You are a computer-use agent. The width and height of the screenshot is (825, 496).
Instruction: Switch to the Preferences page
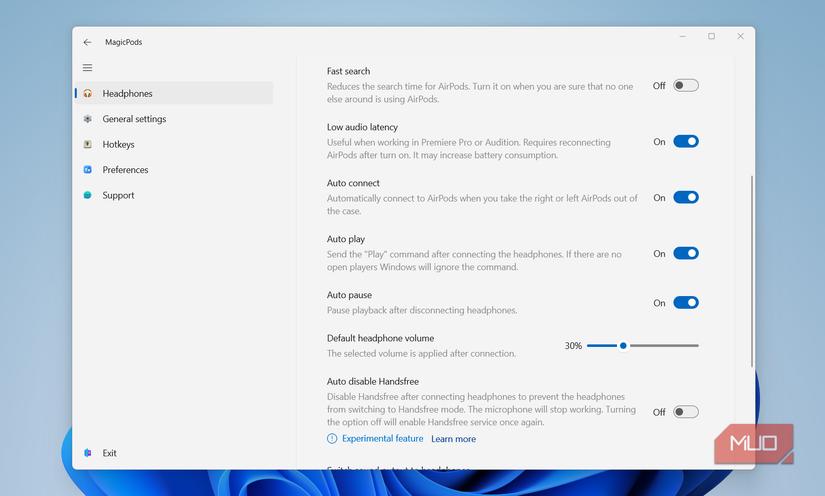[x=174, y=169]
